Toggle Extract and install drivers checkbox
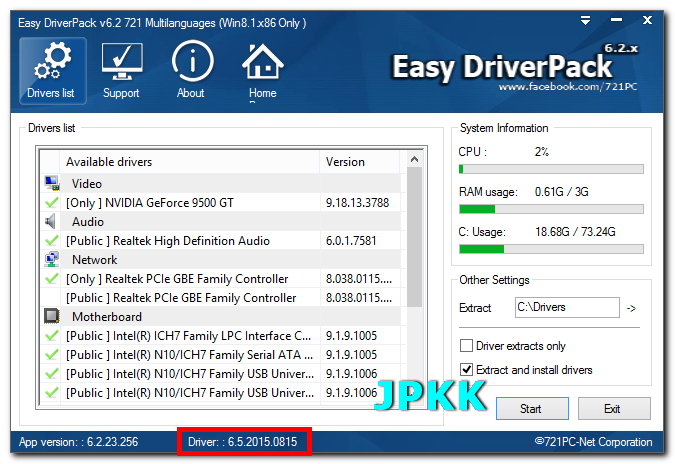Viewport: 675px width, 464px height. 466,370
